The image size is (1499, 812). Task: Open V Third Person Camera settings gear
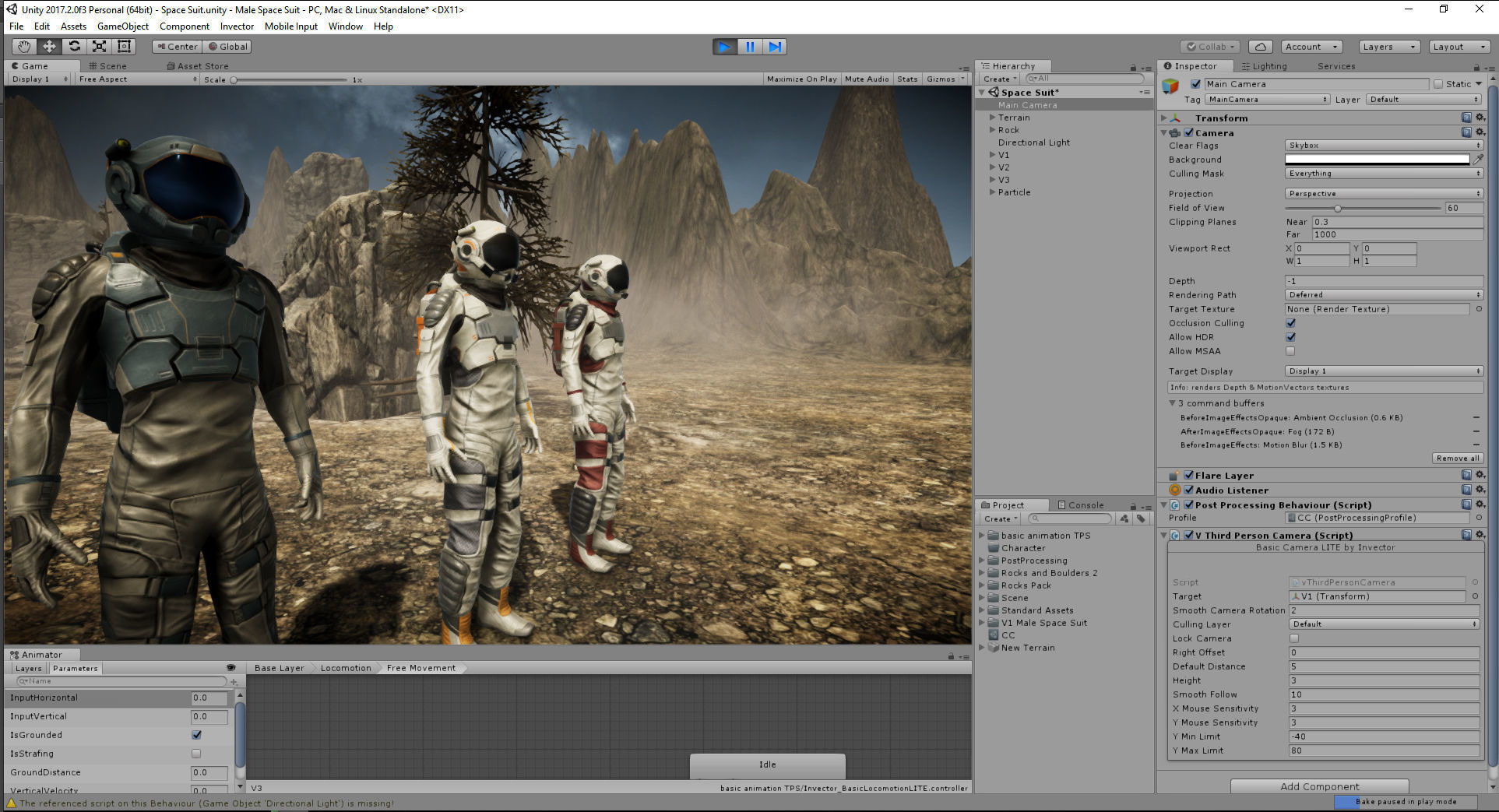[1480, 535]
